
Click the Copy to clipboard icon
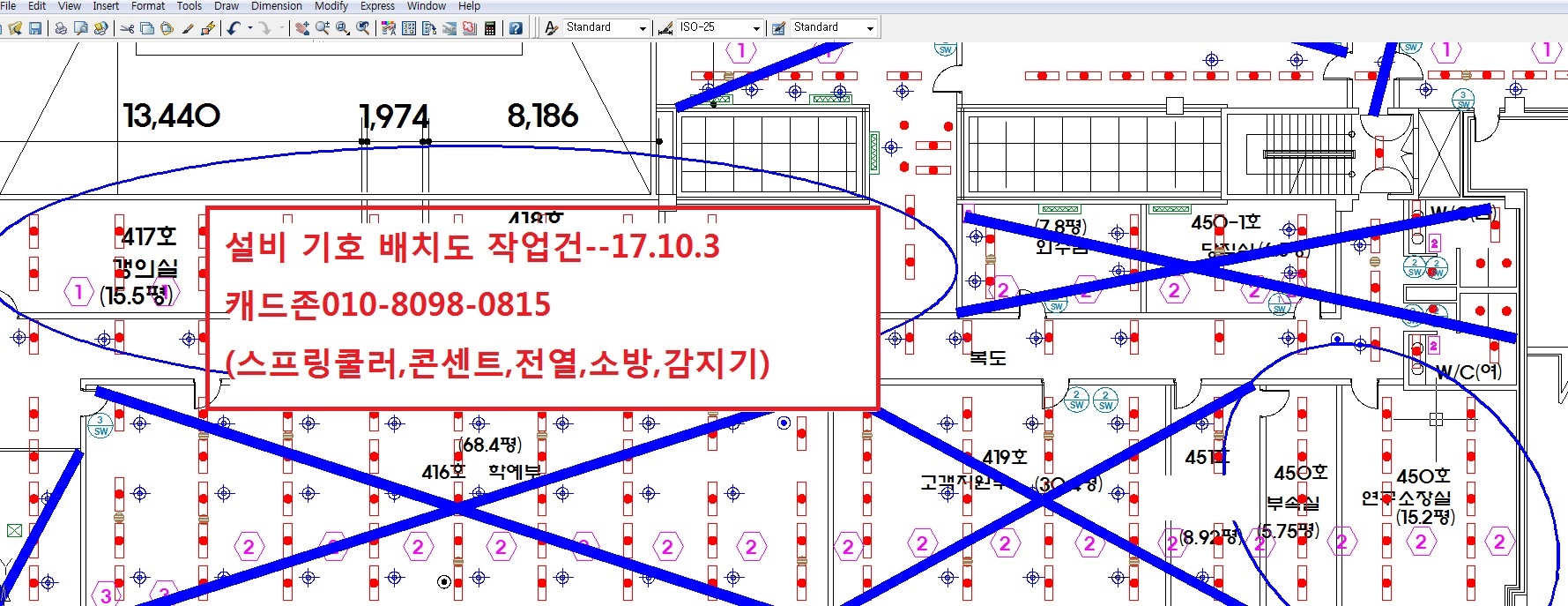click(x=147, y=28)
